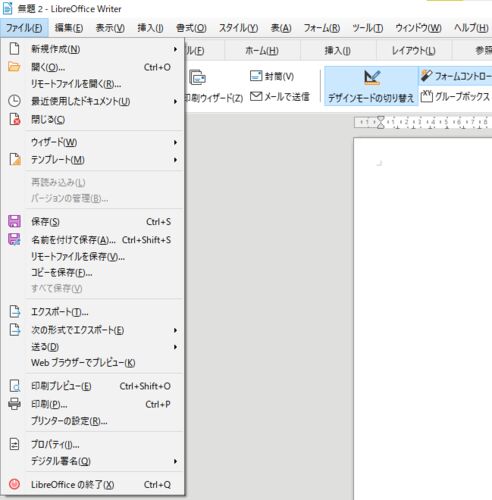Click the New document icon beside 新規作成
The image size is (492, 500).
click(x=14, y=49)
